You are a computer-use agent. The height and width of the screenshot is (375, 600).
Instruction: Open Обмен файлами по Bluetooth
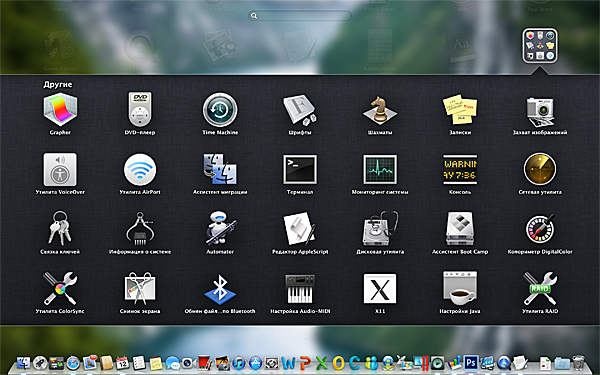click(220, 289)
